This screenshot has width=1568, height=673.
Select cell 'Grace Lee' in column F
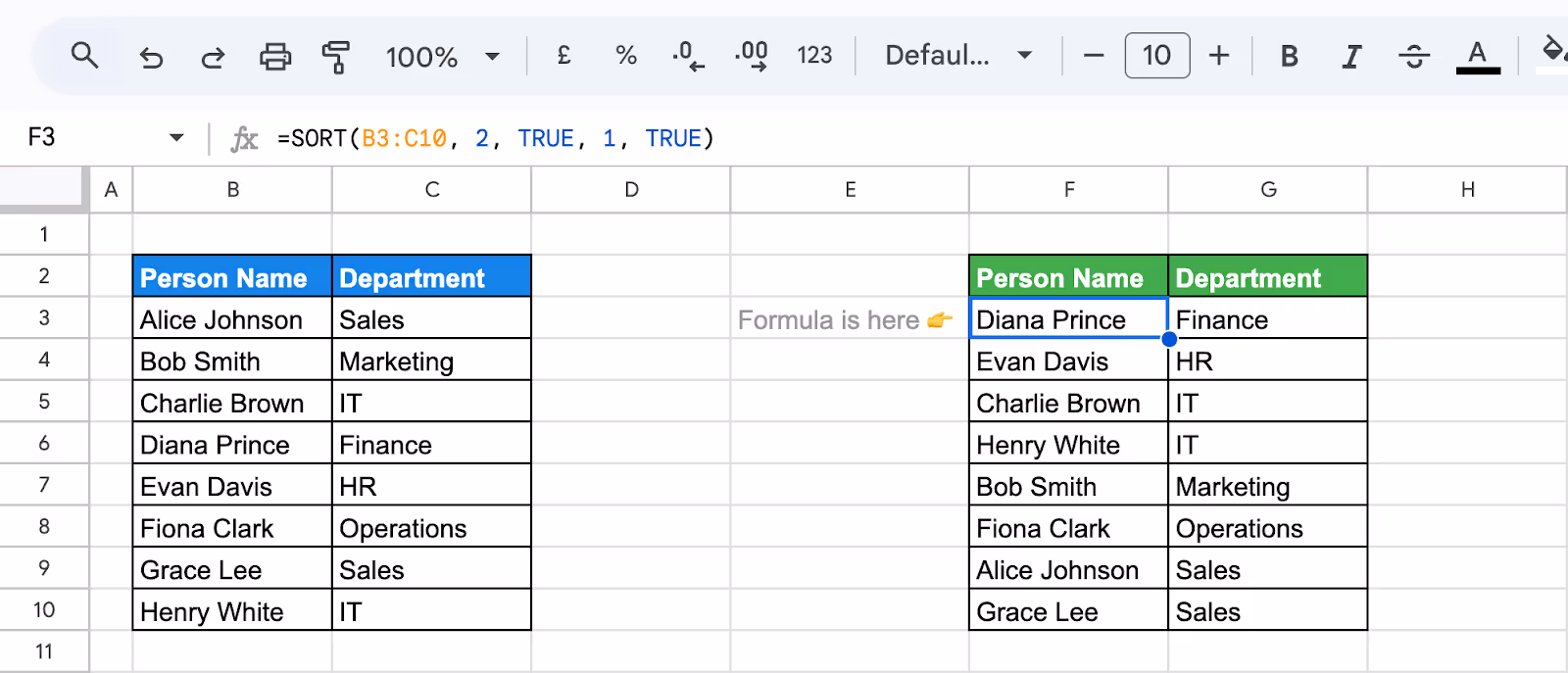[1069, 610]
